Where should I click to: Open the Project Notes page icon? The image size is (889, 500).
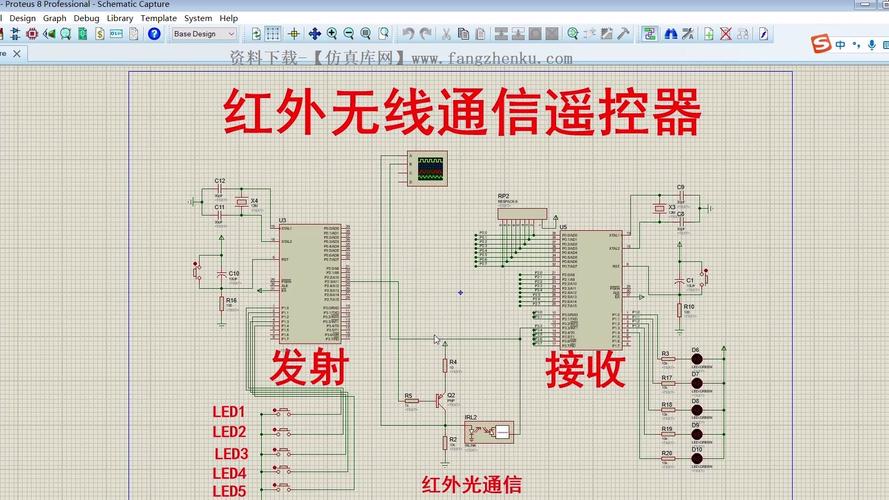133,34
